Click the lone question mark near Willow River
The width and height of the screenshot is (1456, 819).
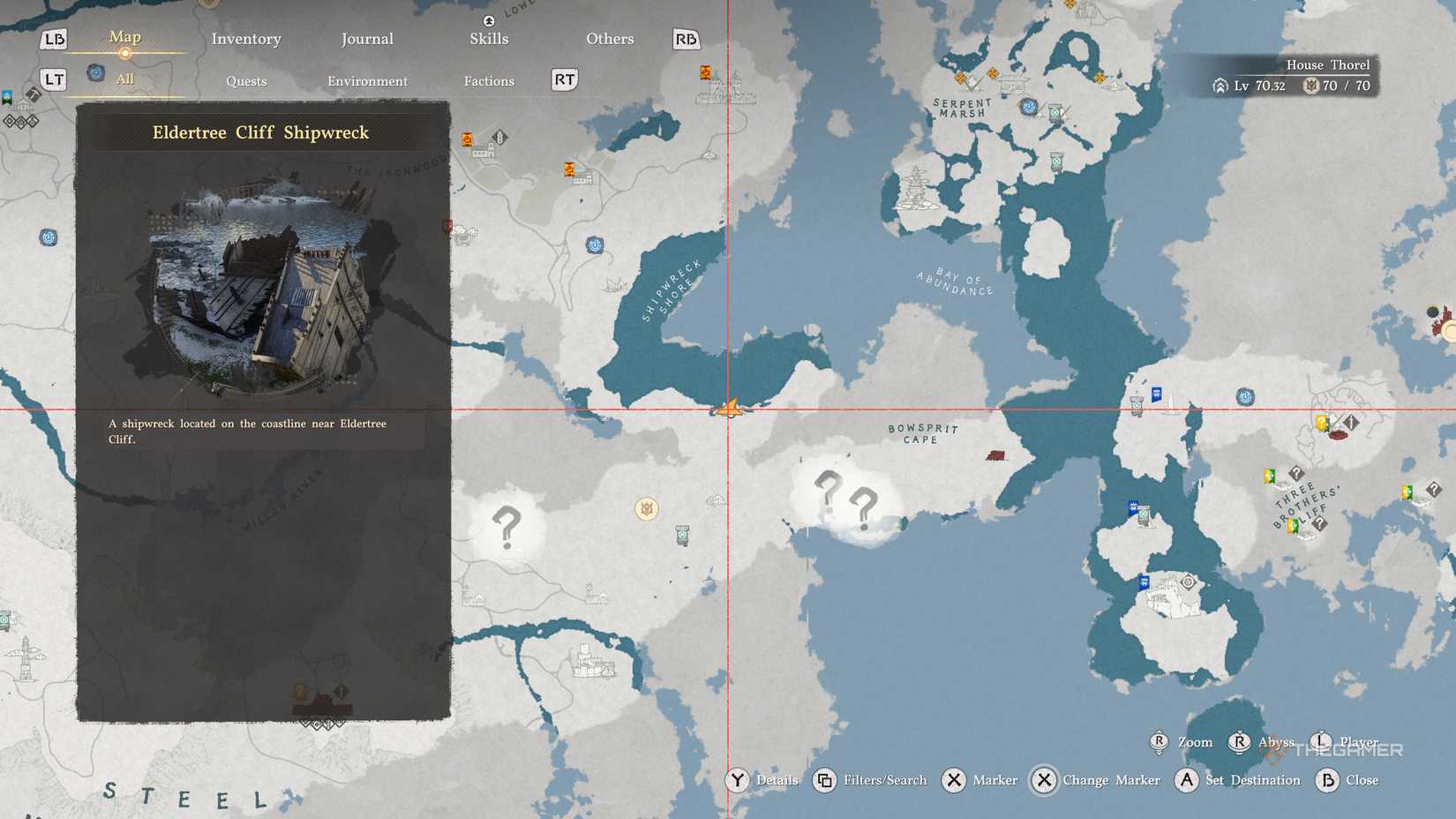(x=507, y=528)
